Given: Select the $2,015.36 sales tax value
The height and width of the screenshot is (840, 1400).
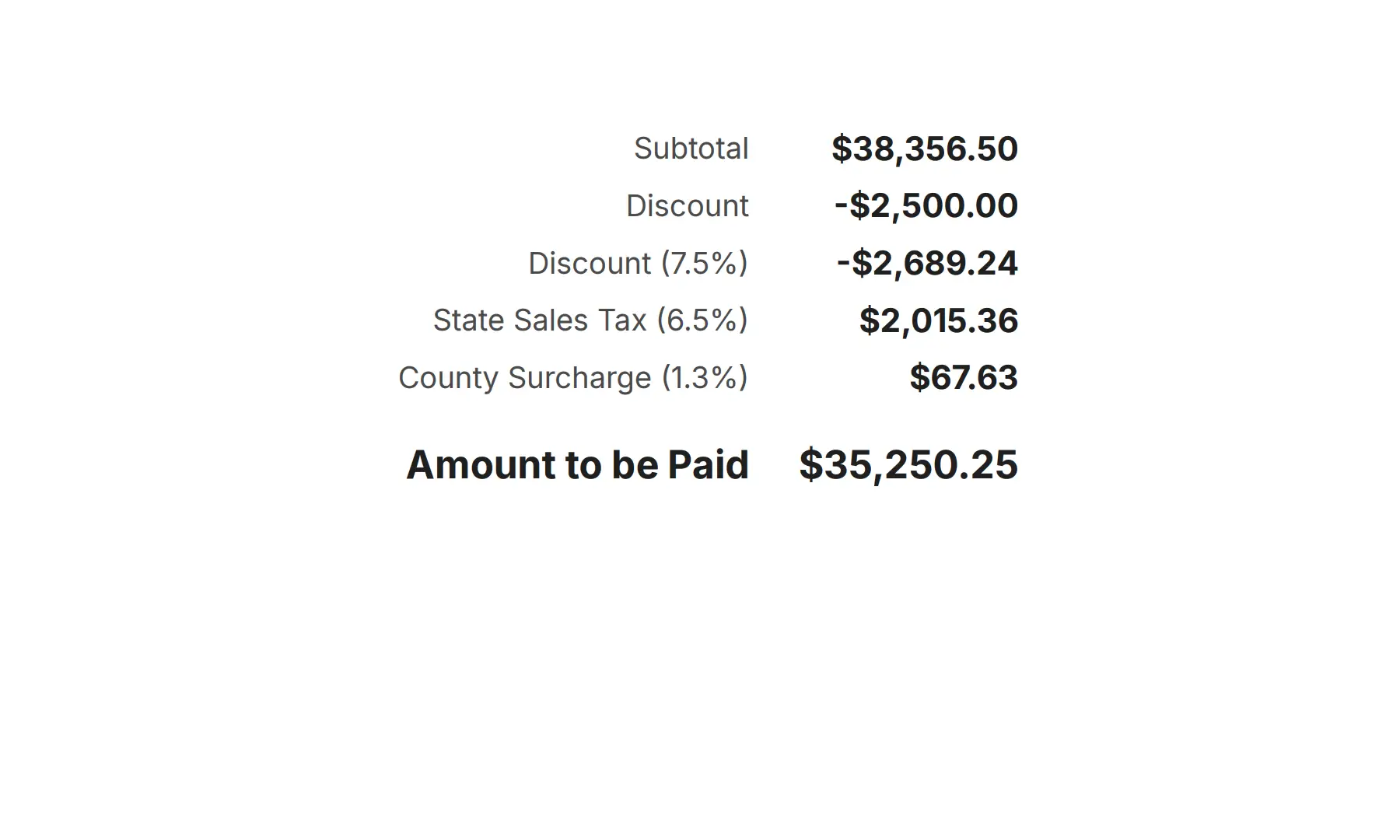Looking at the screenshot, I should (x=939, y=320).
